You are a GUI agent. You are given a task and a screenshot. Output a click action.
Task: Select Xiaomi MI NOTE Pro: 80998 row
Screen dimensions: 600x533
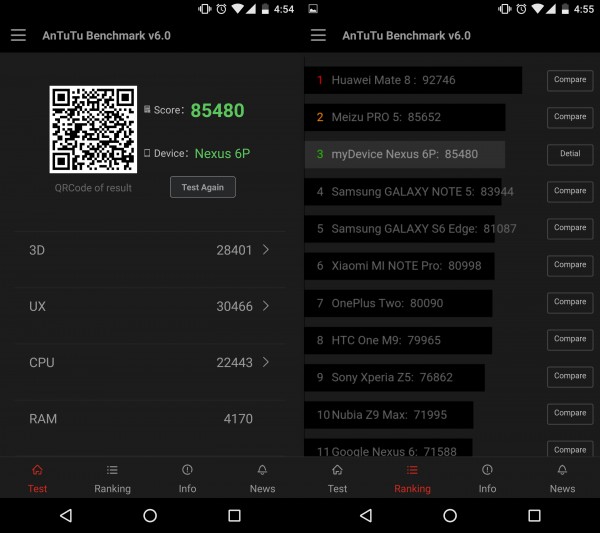[x=399, y=266]
